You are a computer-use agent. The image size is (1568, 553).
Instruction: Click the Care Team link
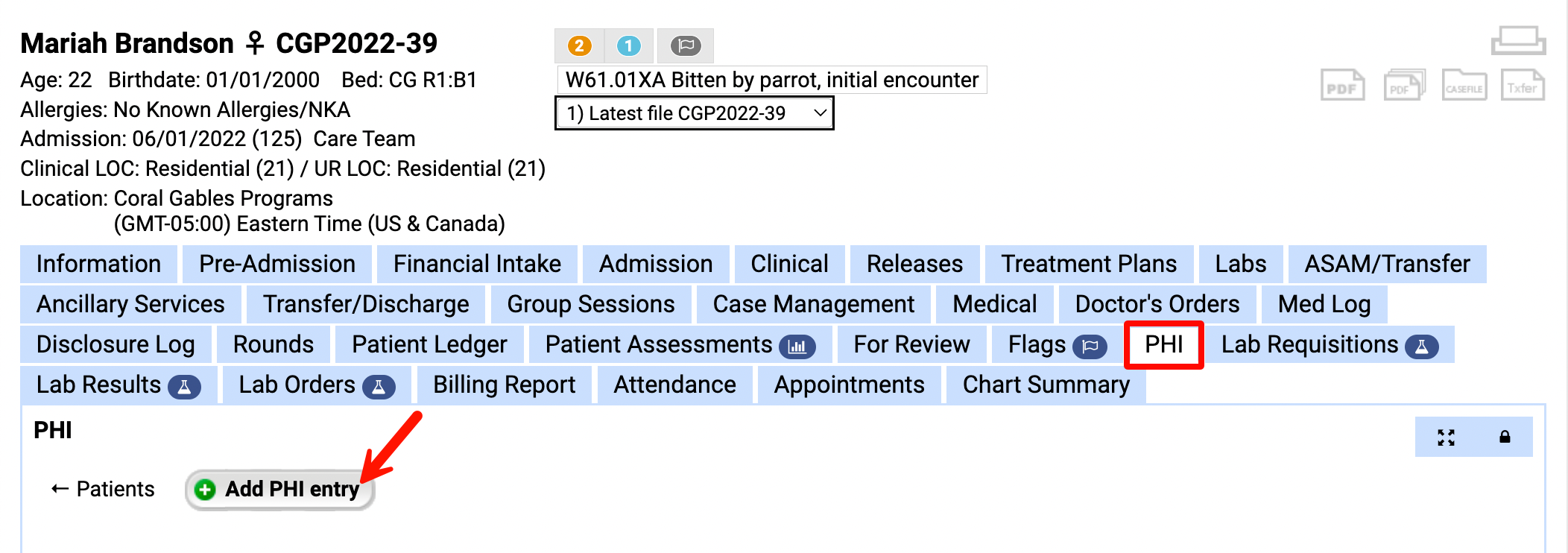(x=364, y=139)
